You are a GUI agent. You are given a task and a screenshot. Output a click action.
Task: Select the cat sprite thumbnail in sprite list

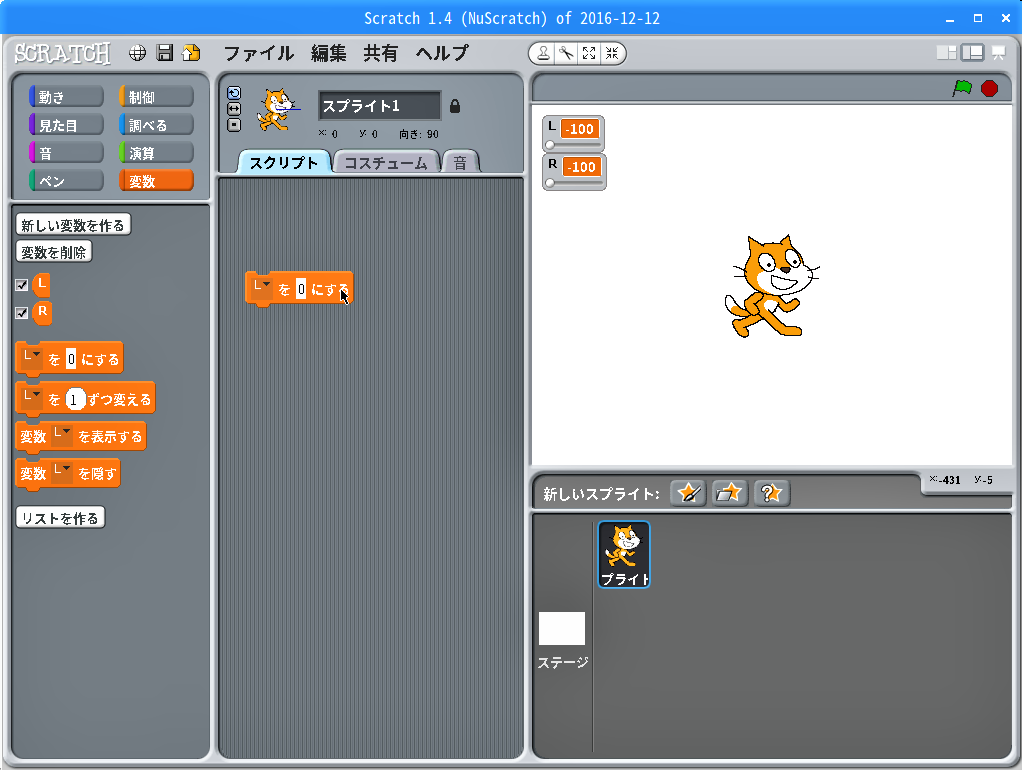(624, 554)
